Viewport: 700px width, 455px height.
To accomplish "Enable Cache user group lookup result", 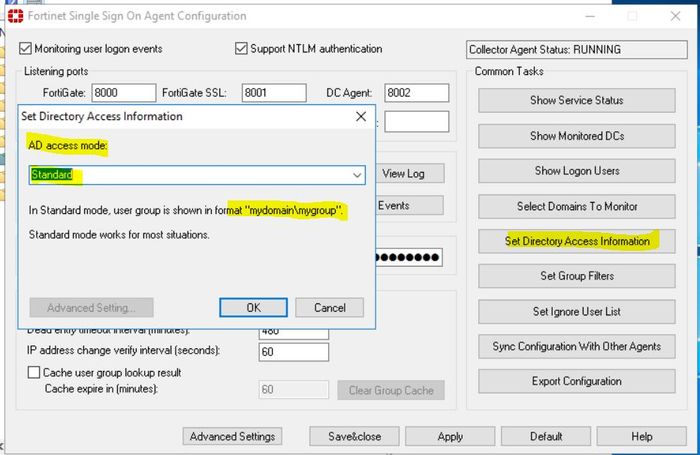I will 34,372.
